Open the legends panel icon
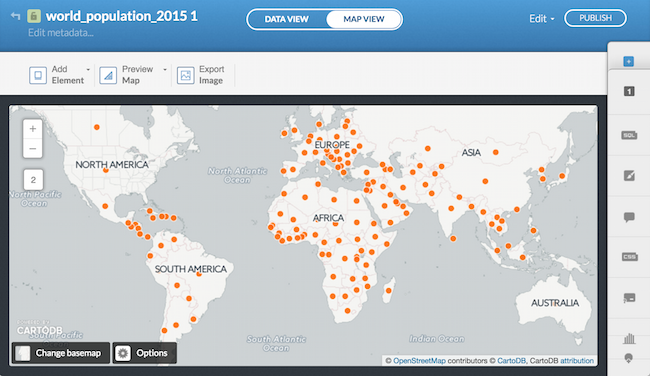Screen dimensions: 650x376 pyautogui.click(x=629, y=298)
